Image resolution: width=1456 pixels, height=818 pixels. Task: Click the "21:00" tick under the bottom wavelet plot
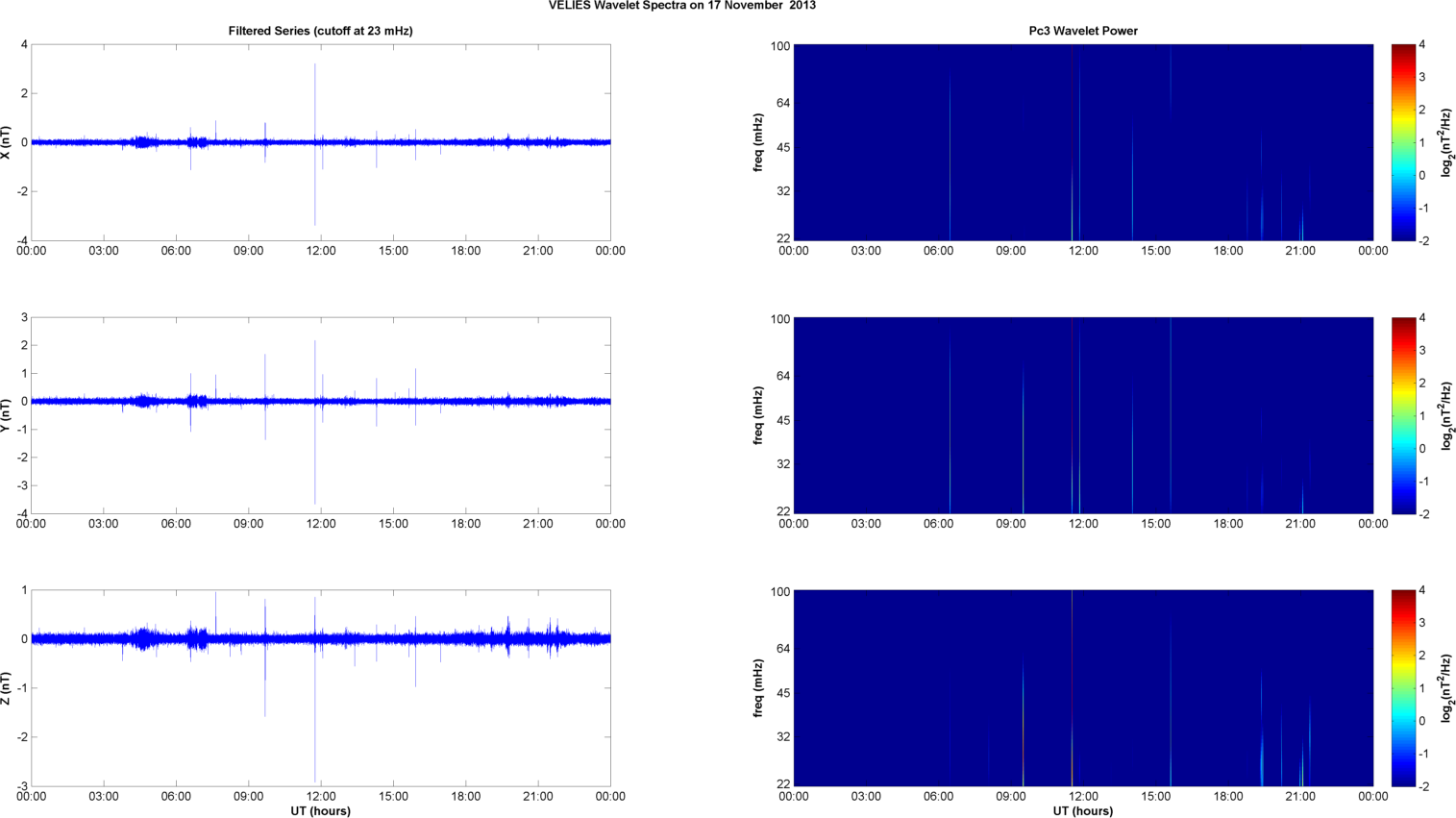point(1301,796)
